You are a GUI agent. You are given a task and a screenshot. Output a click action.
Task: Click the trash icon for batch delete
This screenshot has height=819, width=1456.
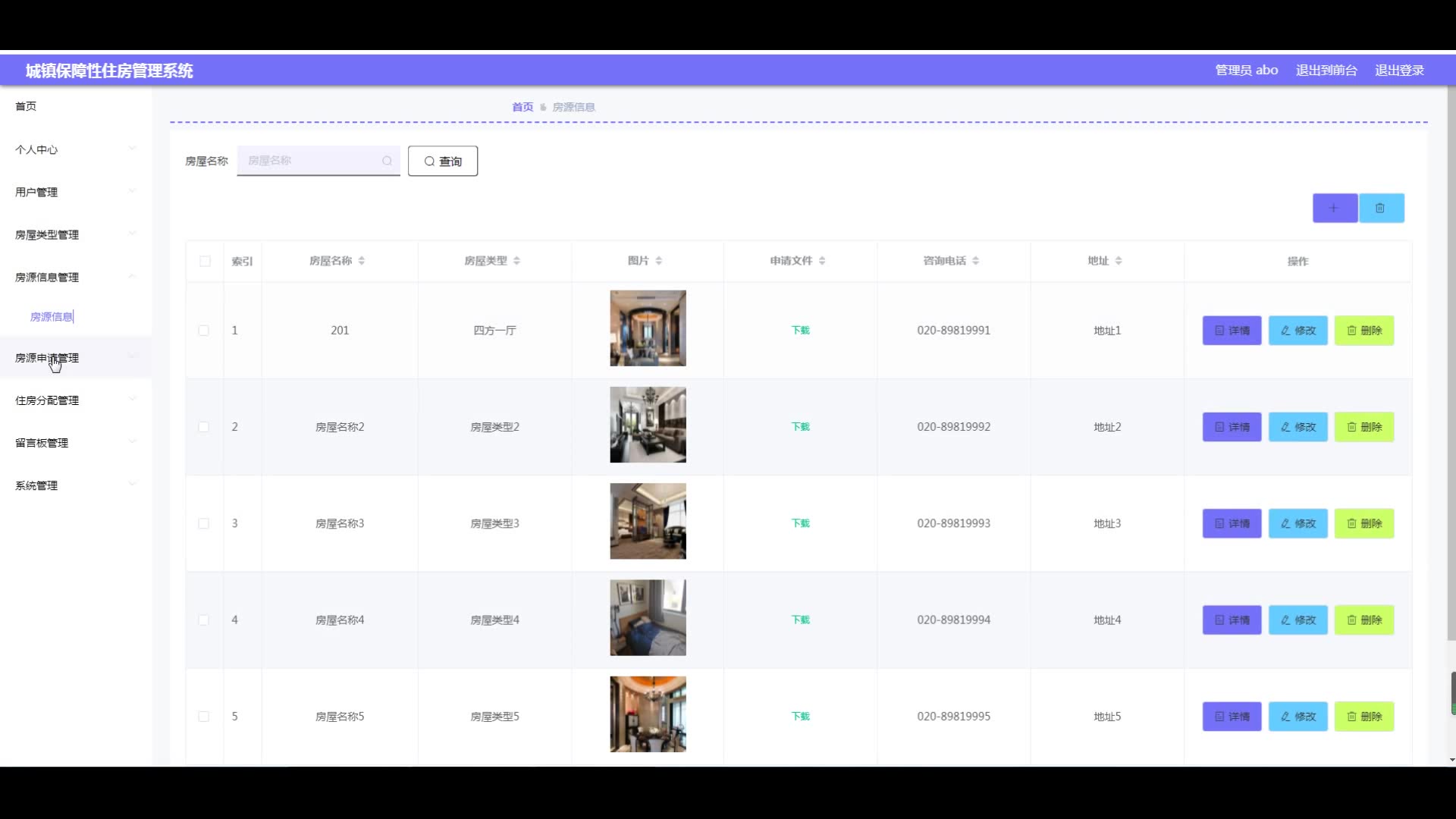click(x=1380, y=208)
